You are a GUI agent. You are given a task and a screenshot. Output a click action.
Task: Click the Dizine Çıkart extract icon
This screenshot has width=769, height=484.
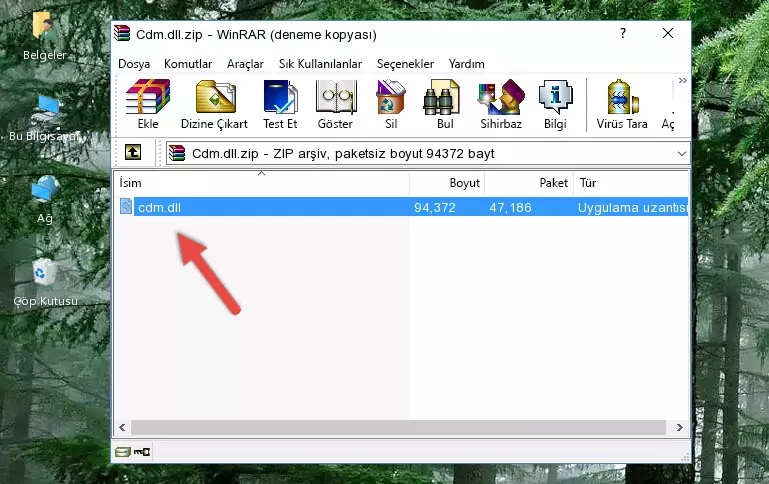click(215, 97)
